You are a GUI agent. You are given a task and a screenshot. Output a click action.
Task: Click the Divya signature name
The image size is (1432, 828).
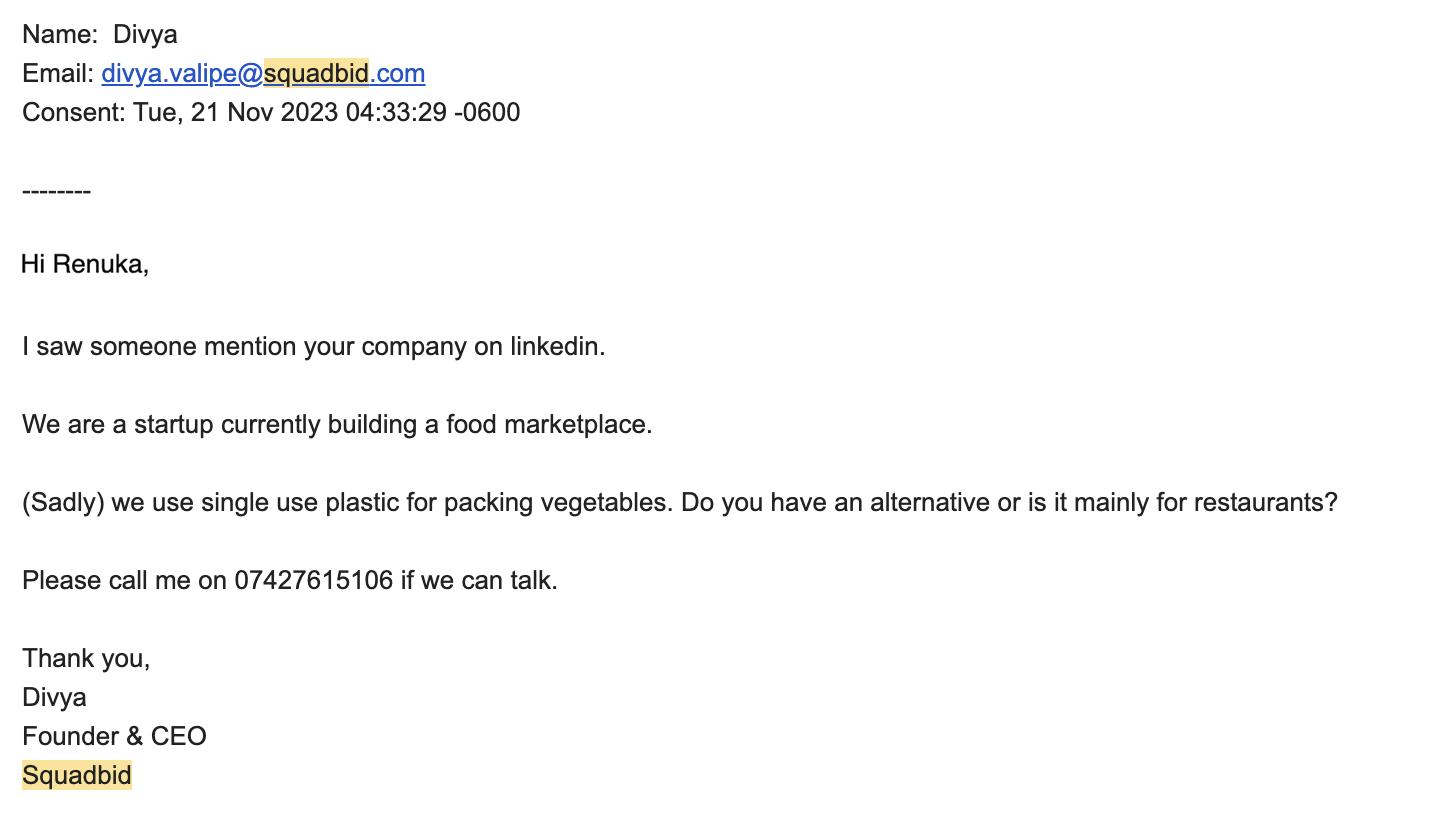[x=54, y=697]
